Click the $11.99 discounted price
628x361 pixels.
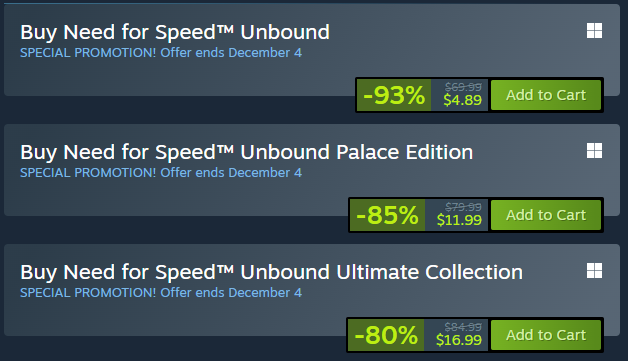click(x=459, y=220)
